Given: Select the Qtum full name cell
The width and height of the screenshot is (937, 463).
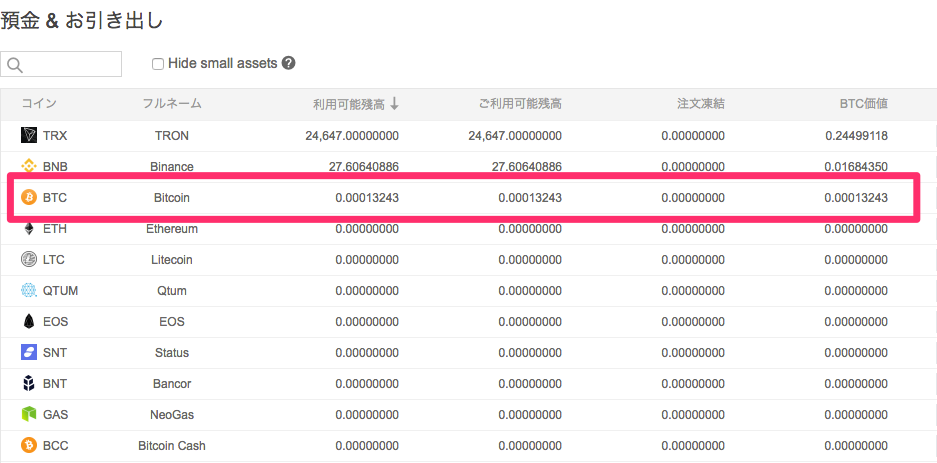Looking at the screenshot, I should 172,292.
